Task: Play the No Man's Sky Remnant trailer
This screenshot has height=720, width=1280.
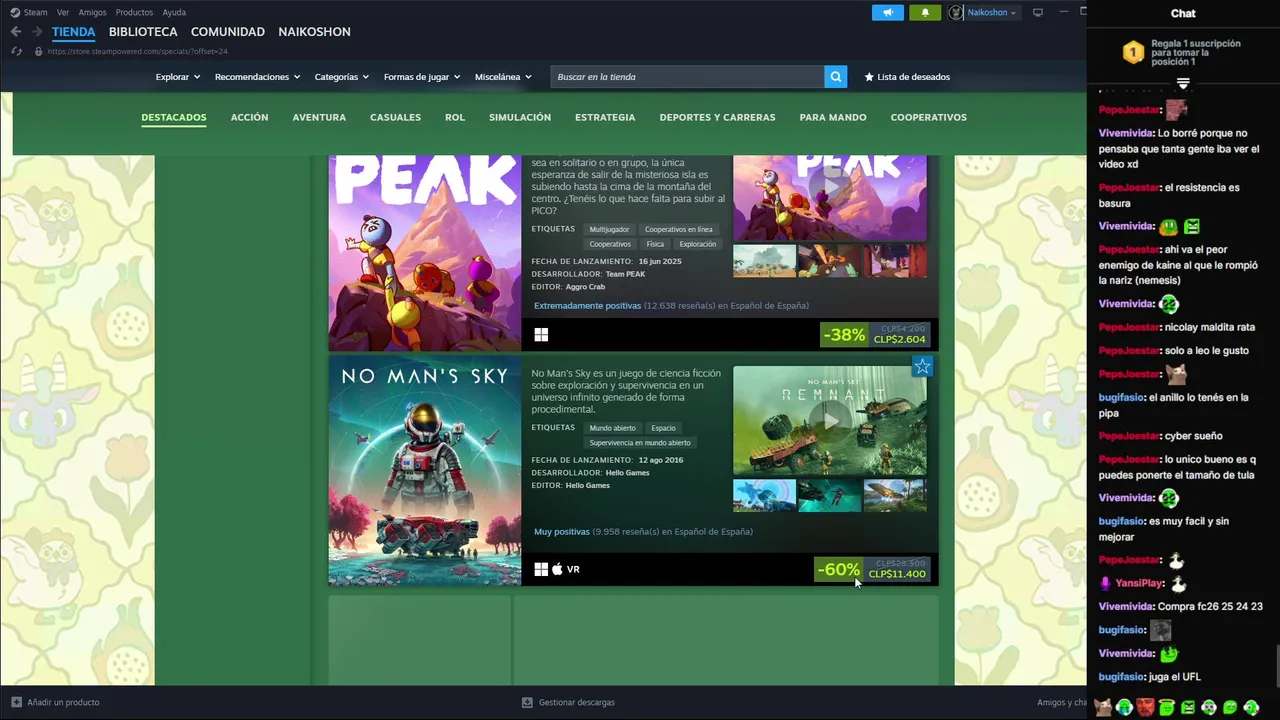Action: tap(830, 421)
